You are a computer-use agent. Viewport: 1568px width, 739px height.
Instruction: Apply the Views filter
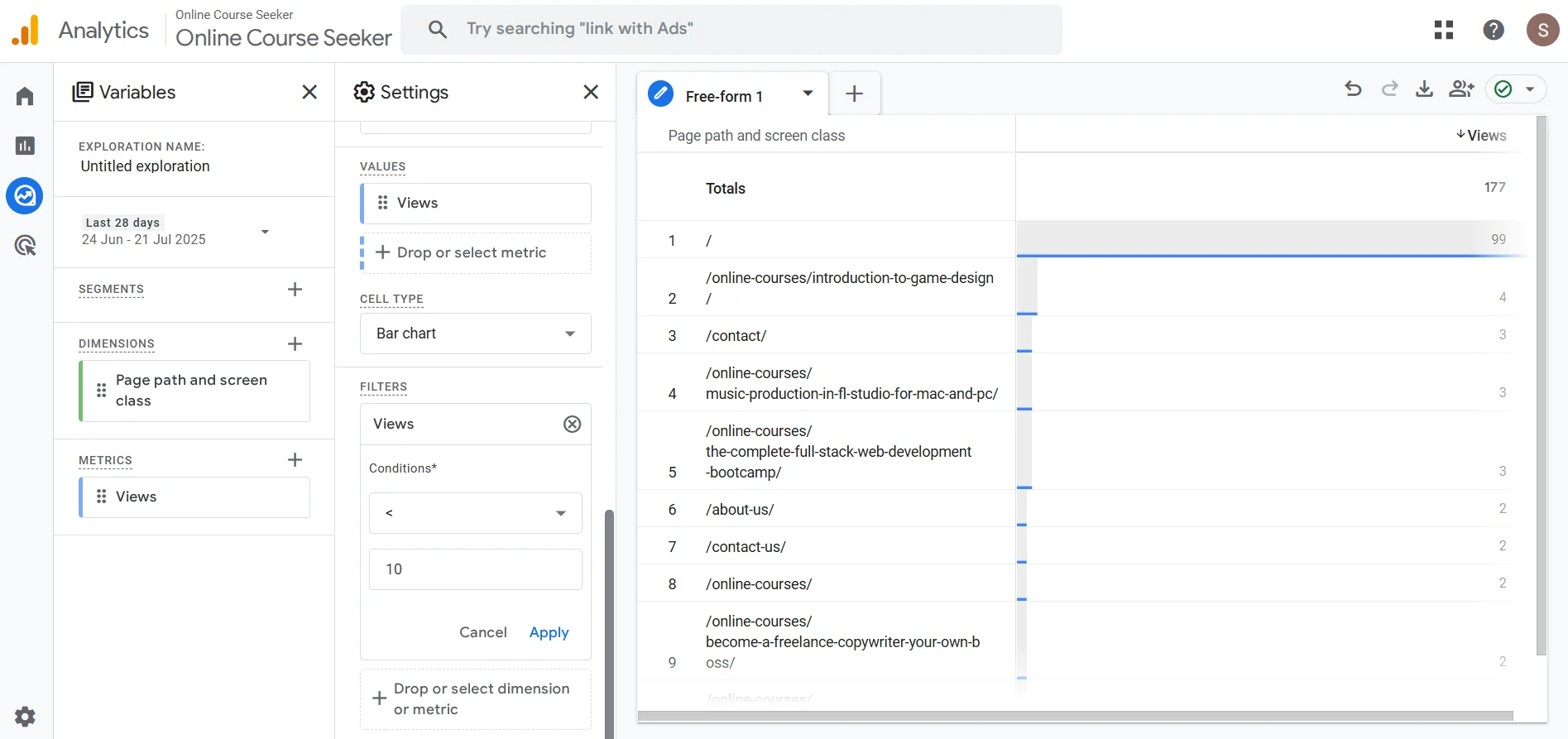click(549, 632)
